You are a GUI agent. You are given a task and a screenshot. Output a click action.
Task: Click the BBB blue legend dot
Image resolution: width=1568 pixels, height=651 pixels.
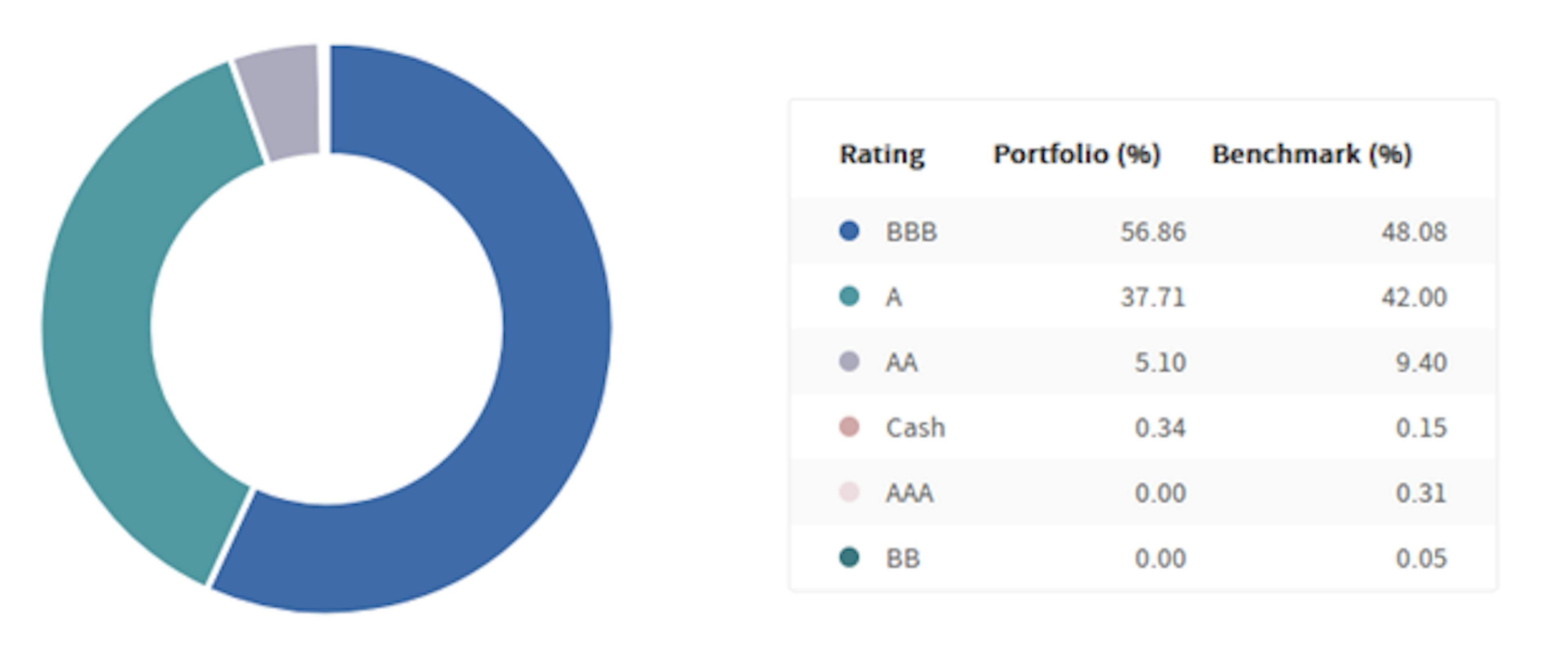click(x=849, y=232)
